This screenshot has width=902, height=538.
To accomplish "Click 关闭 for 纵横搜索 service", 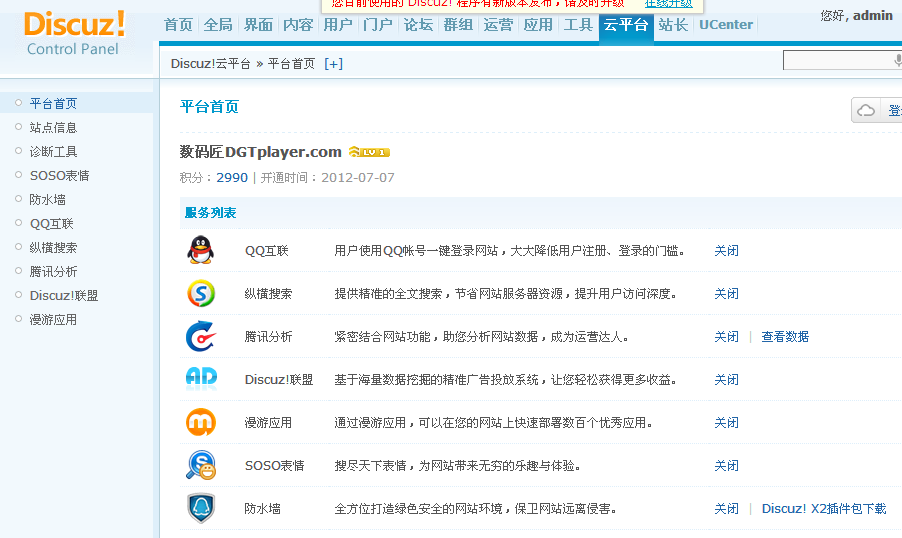I will coord(726,293).
